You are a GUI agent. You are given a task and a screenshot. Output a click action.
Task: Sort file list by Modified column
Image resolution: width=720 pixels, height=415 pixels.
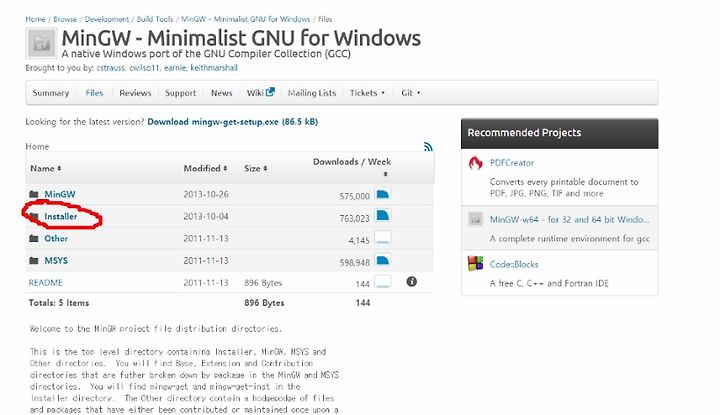coord(205,168)
